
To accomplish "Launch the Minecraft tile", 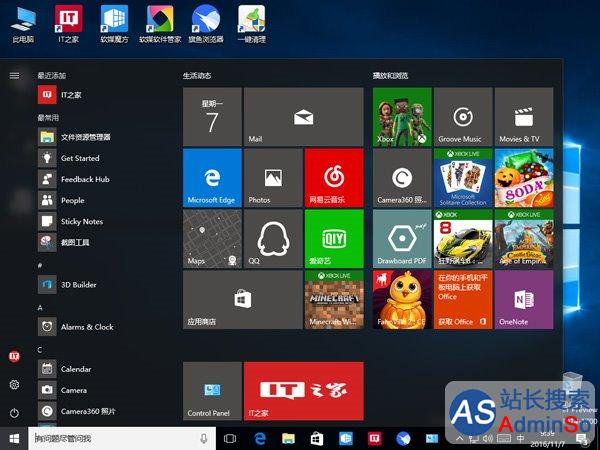I will tap(334, 300).
